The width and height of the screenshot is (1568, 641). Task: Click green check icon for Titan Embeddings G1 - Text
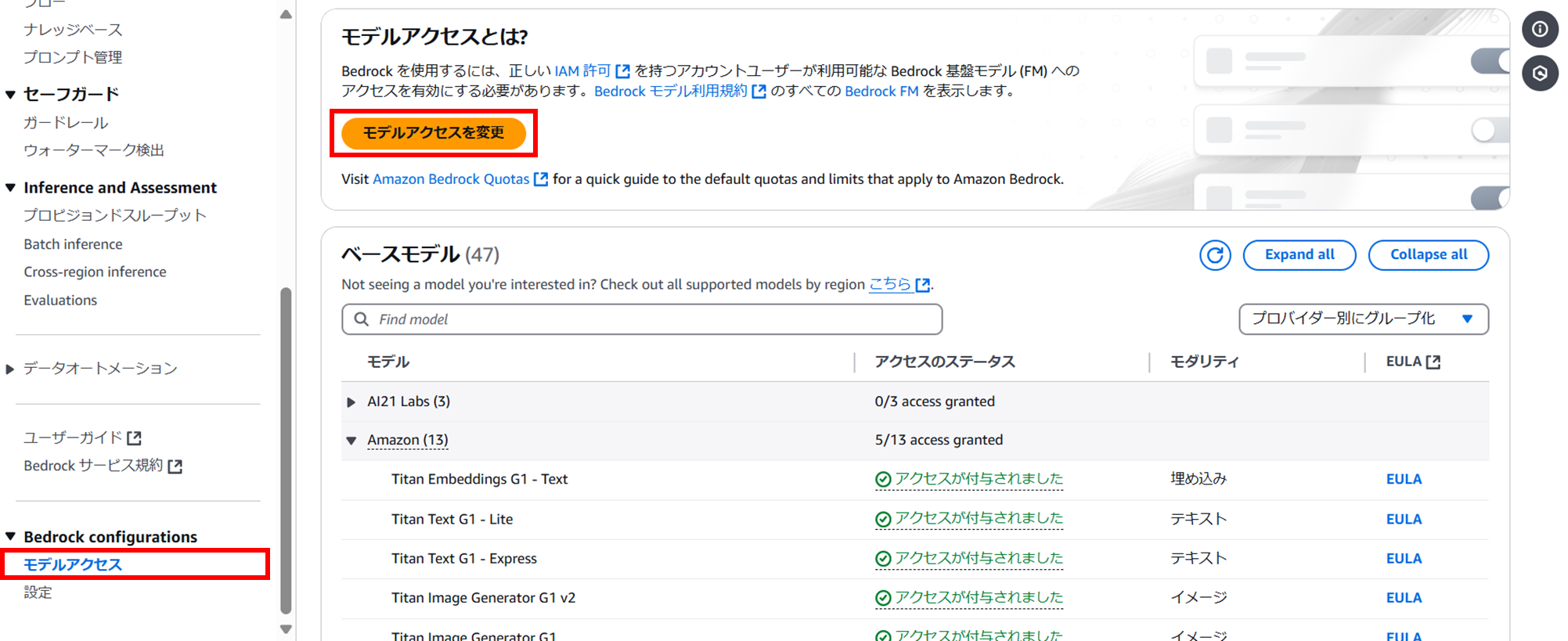883,479
